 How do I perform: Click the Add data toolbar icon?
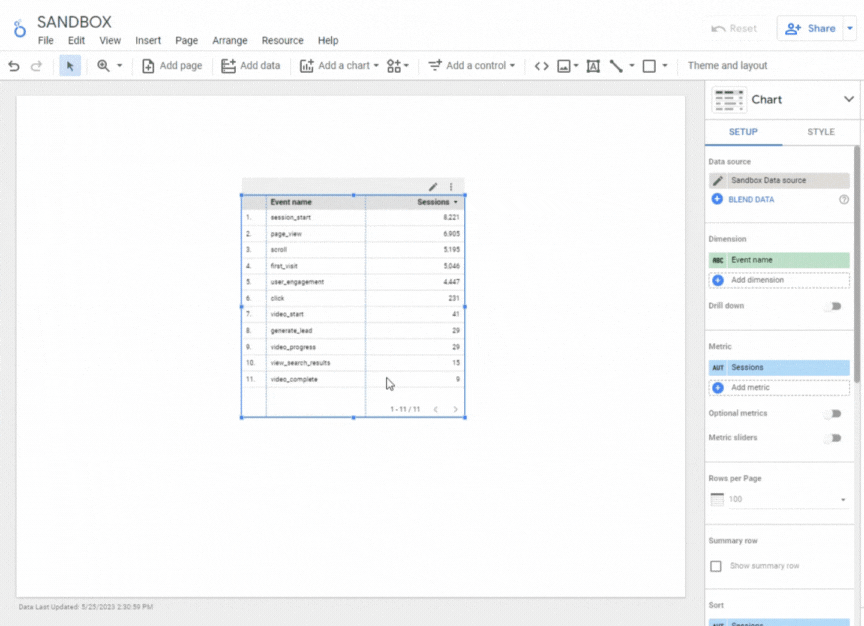228,66
